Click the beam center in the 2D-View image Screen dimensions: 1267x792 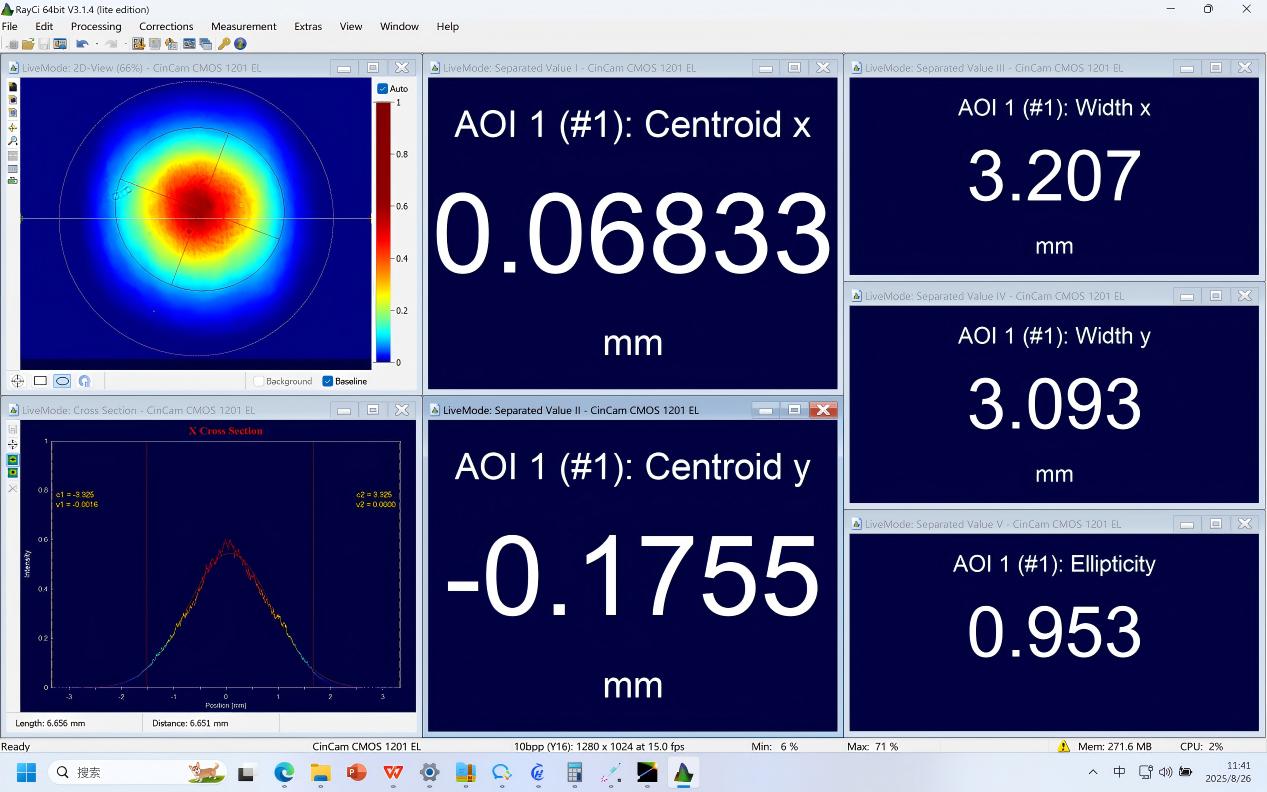click(x=201, y=208)
